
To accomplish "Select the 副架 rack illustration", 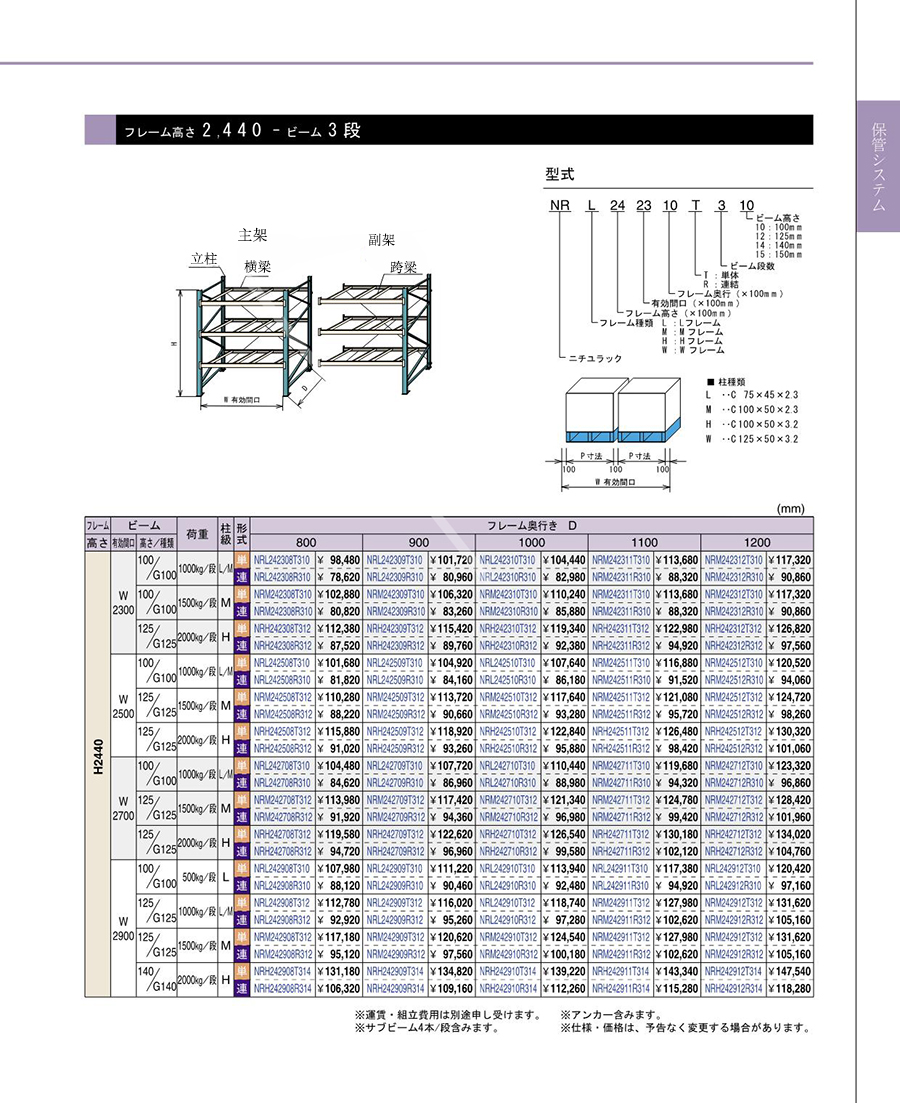I will pos(374,332).
